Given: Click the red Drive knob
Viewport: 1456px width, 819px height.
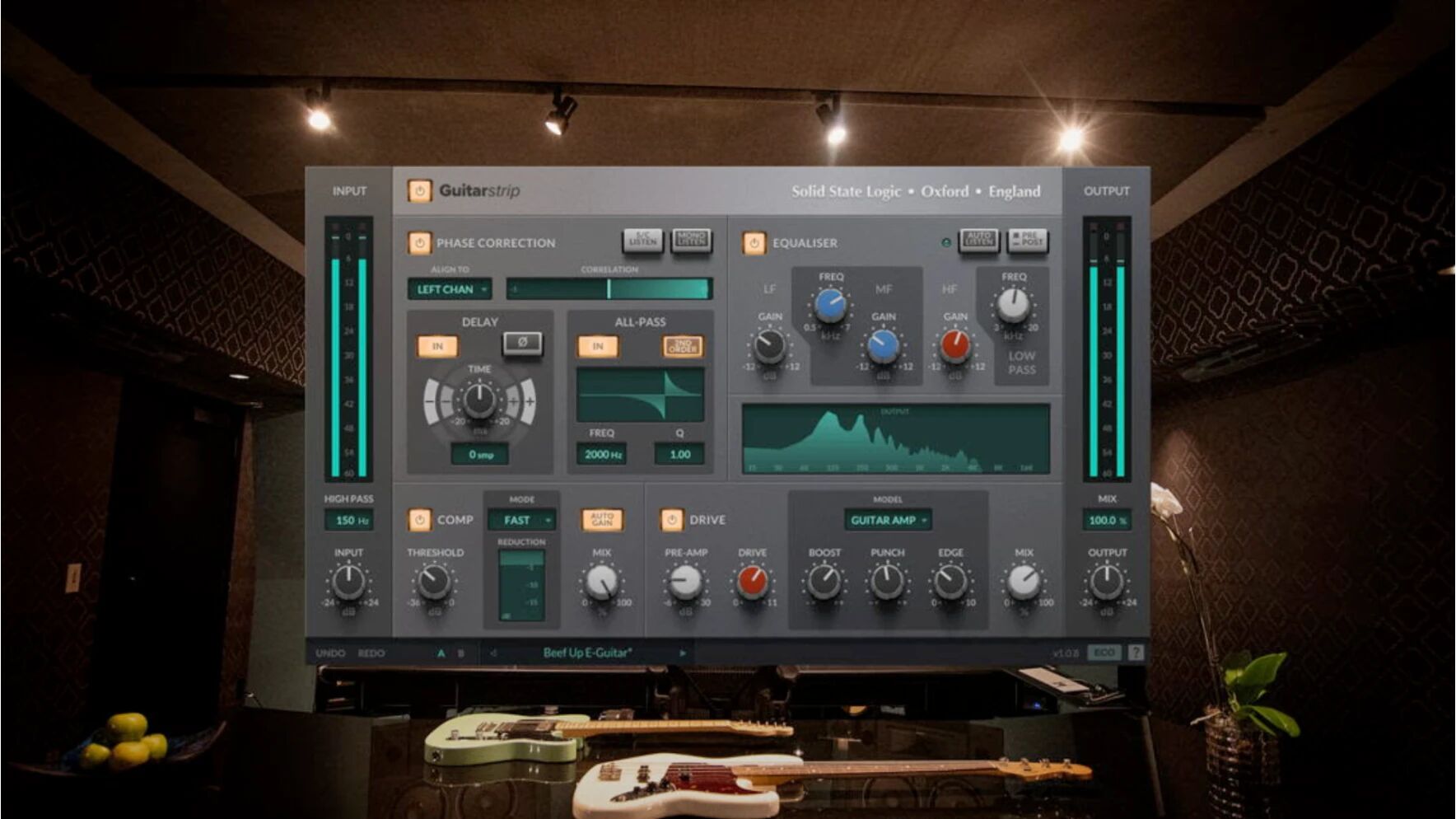Looking at the screenshot, I should (752, 582).
